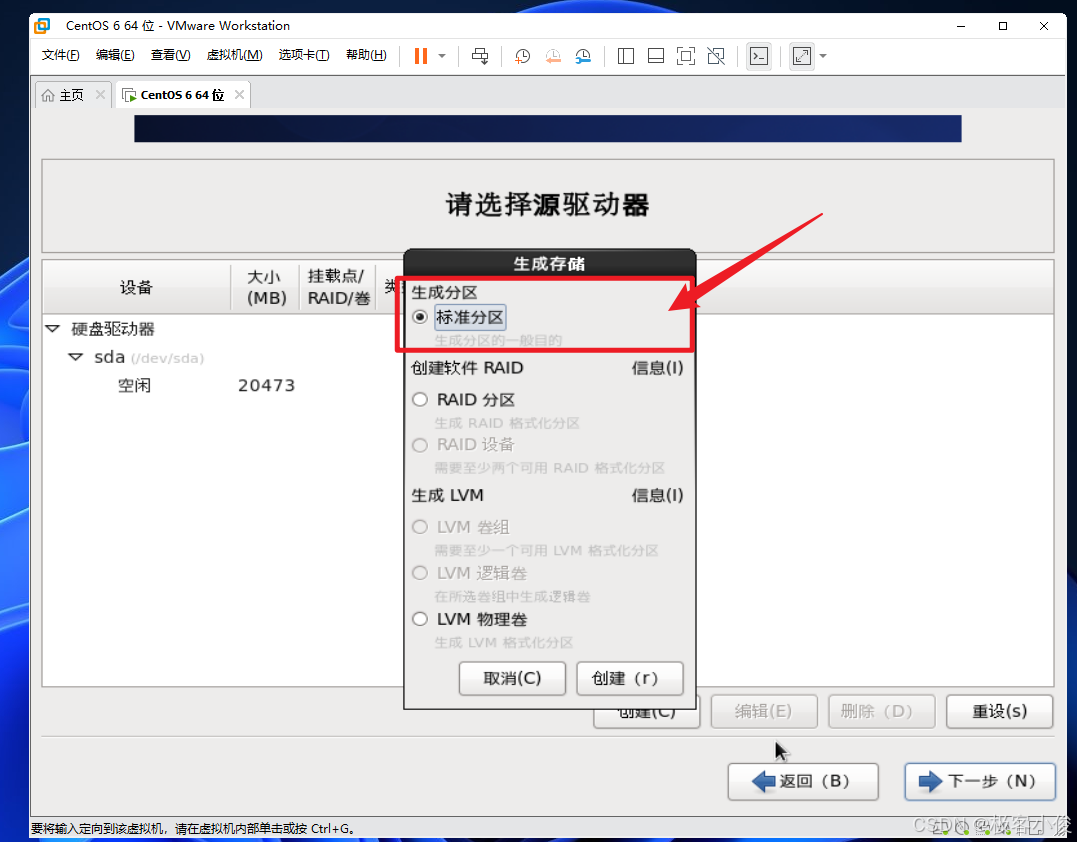Screen dimensions: 1077x842
Task: Close the 主页 tab
Action: [x=100, y=95]
